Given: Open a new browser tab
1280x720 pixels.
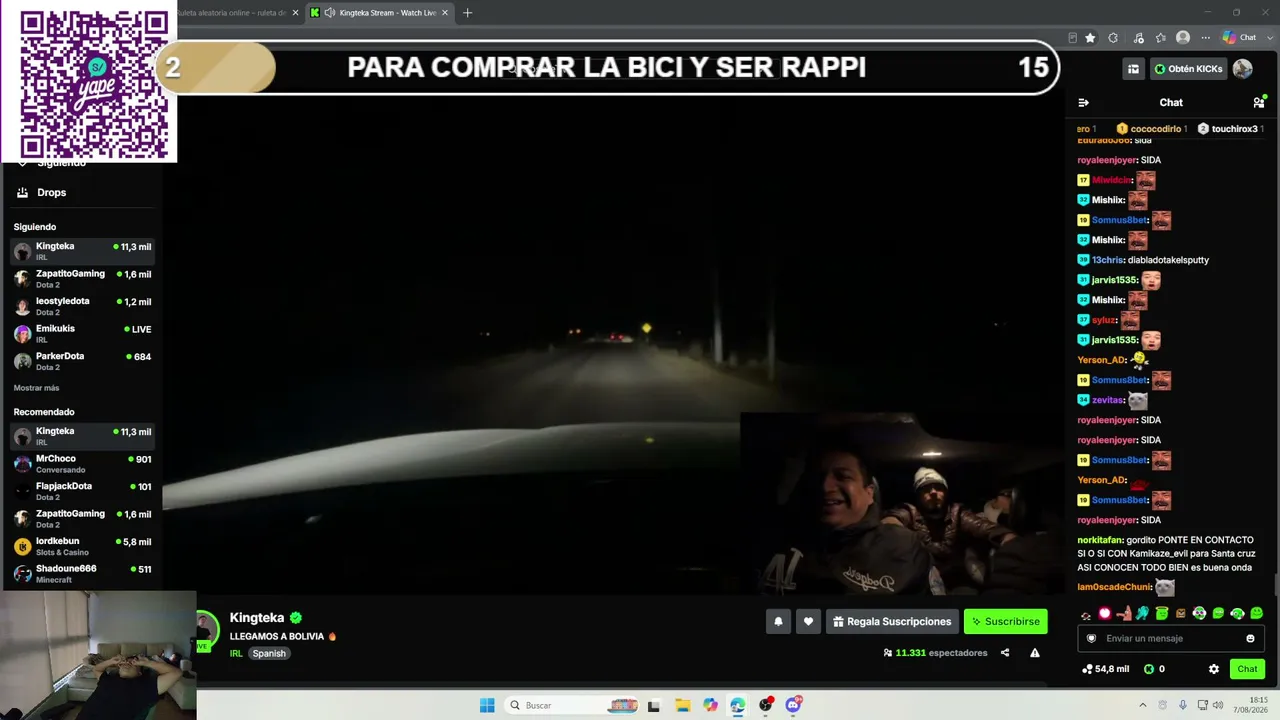Looking at the screenshot, I should tap(467, 13).
